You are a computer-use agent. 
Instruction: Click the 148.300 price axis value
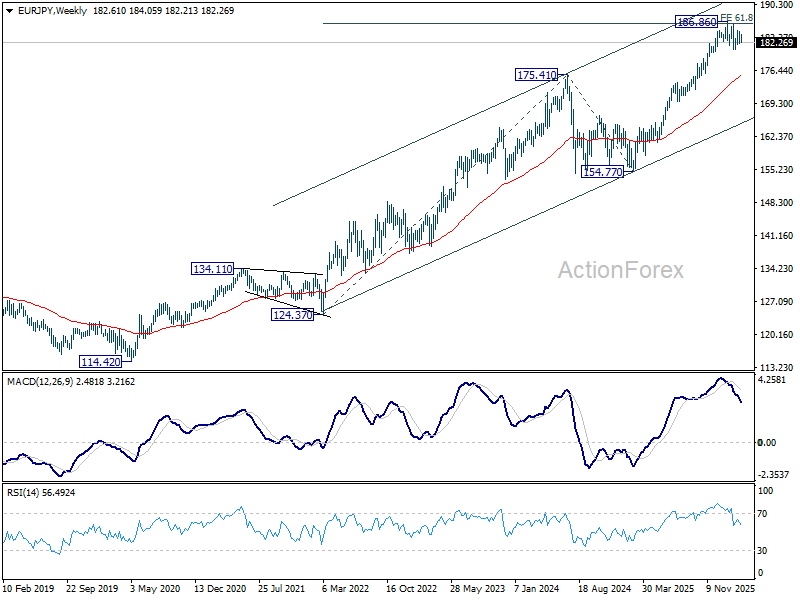pyautogui.click(x=777, y=203)
